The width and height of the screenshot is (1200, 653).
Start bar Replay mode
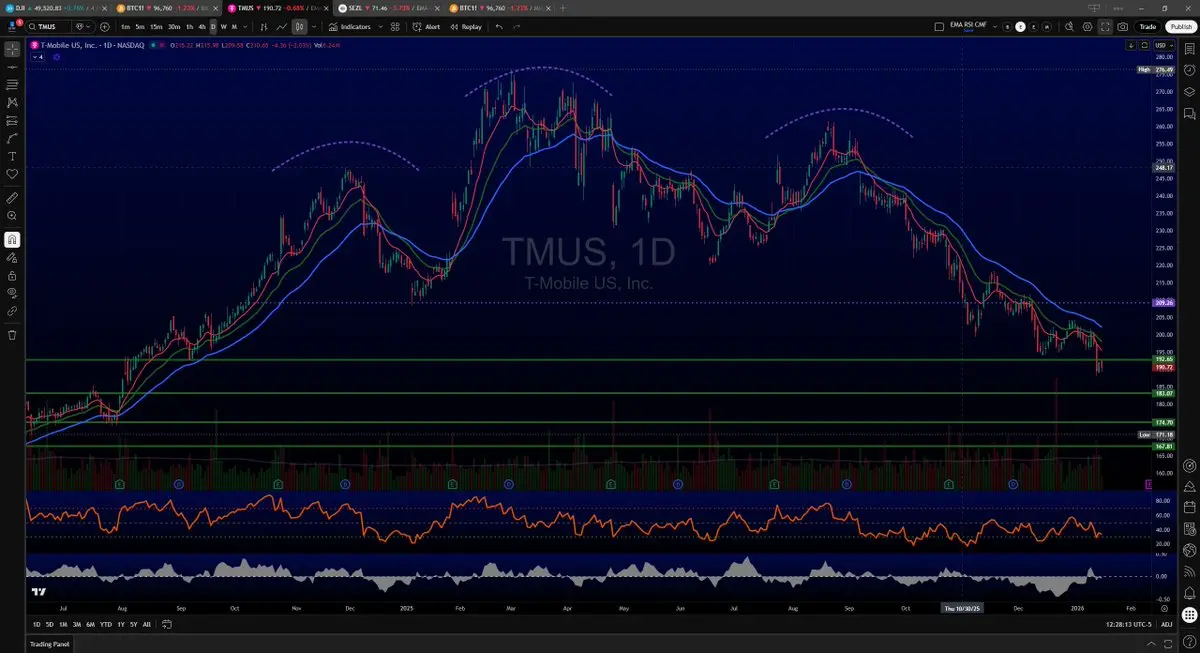[465, 26]
